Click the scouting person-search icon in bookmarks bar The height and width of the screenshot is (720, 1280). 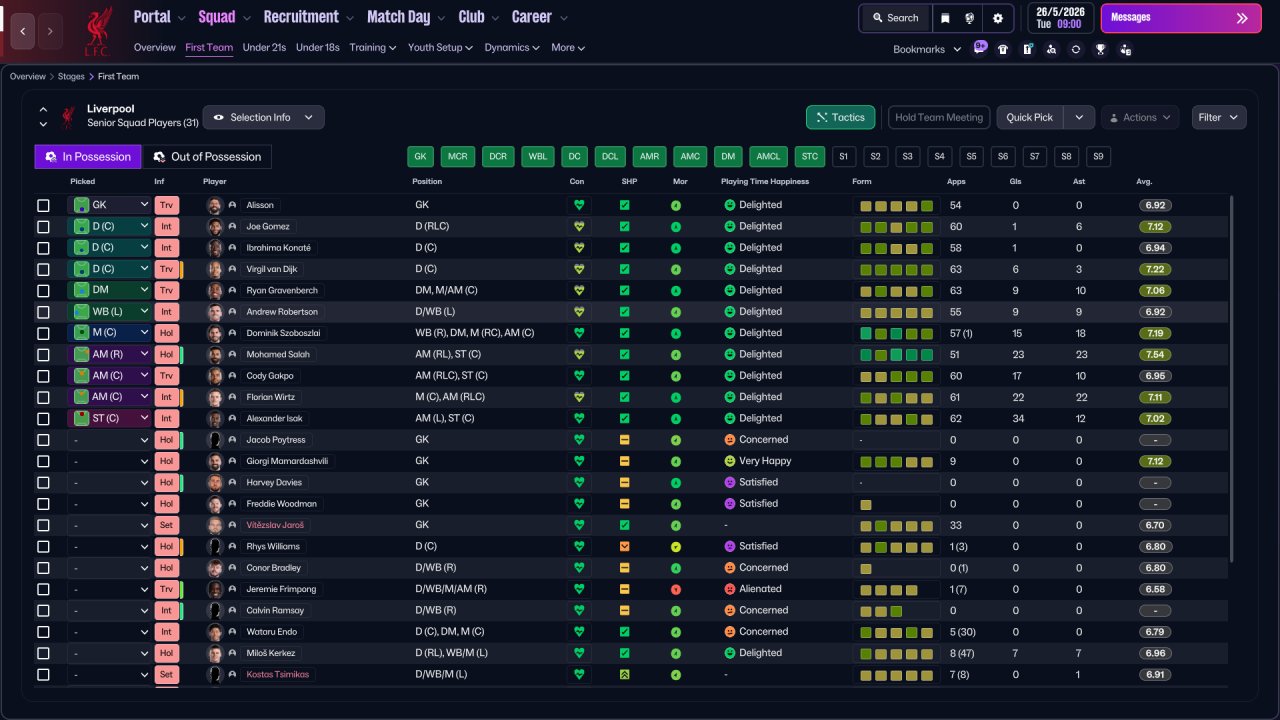point(1052,49)
